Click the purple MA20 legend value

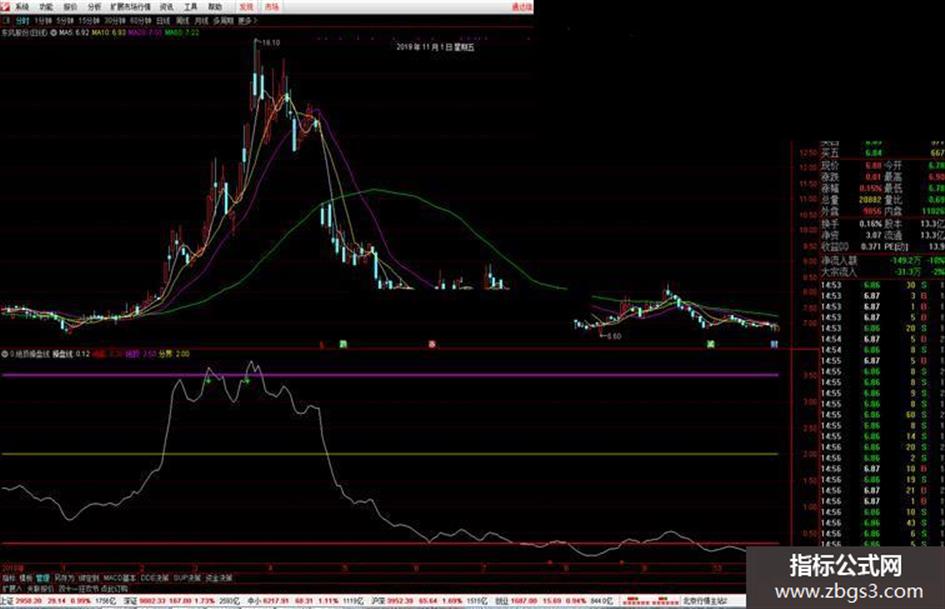(x=145, y=33)
